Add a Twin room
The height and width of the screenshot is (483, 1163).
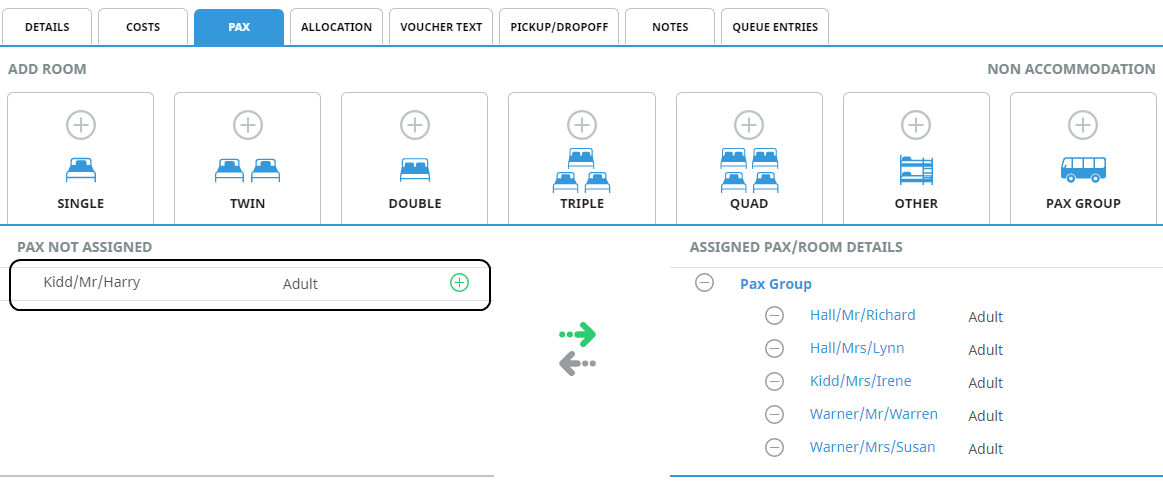(248, 125)
